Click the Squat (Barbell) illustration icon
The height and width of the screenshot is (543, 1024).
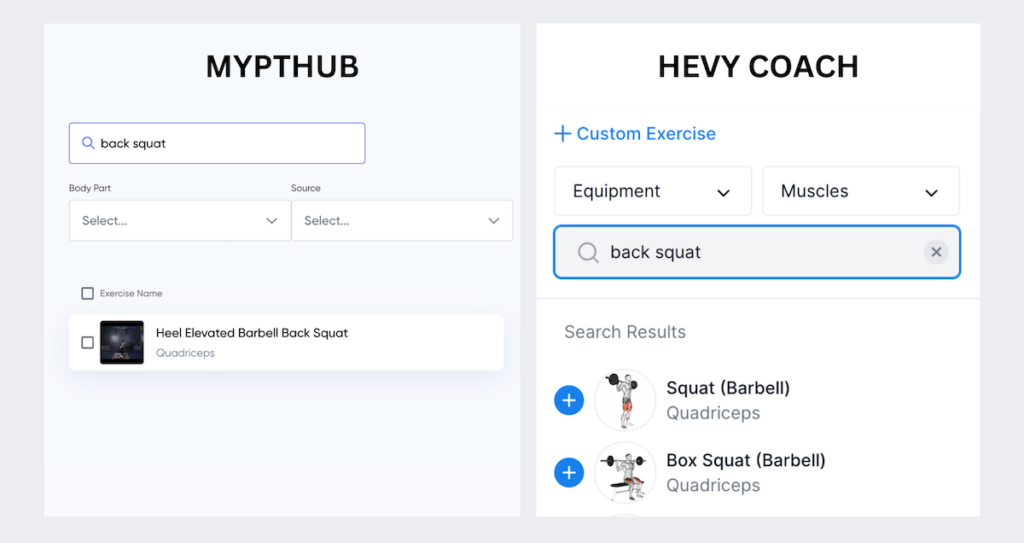(625, 400)
